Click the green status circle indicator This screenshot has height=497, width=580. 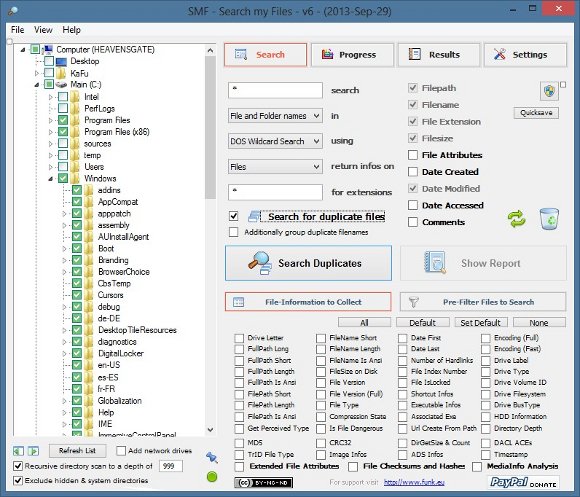pos(212,477)
